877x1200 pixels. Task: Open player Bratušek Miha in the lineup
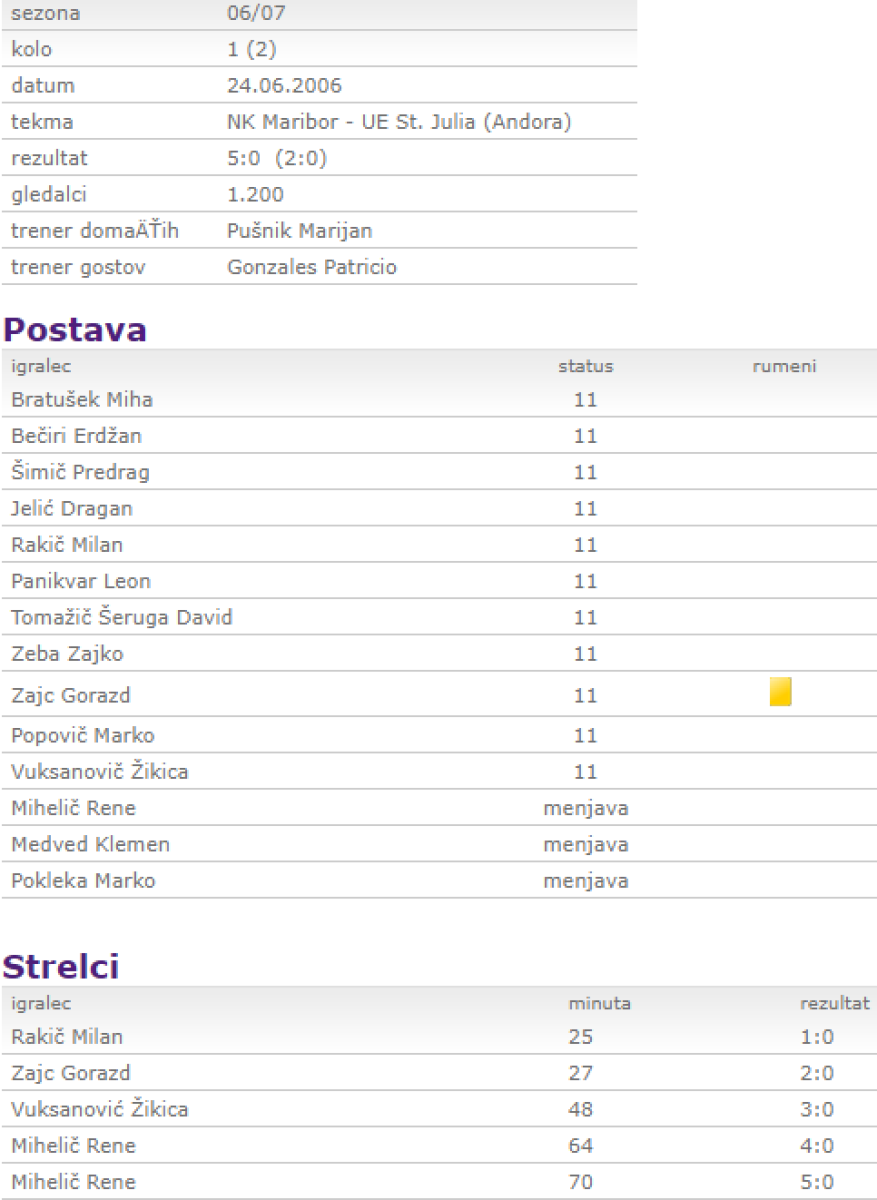pyautogui.click(x=81, y=400)
